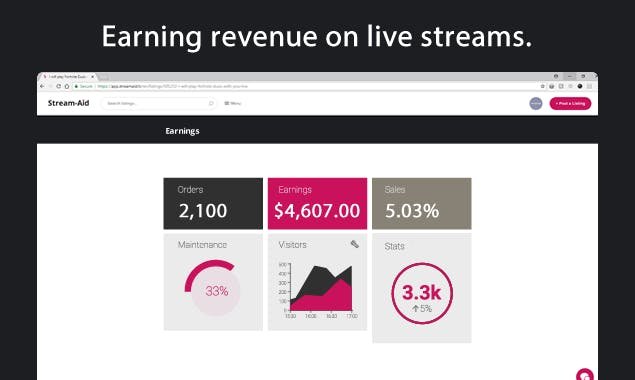The height and width of the screenshot is (380, 635).
Task: Open the Menu hamburger item
Action: 233,104
